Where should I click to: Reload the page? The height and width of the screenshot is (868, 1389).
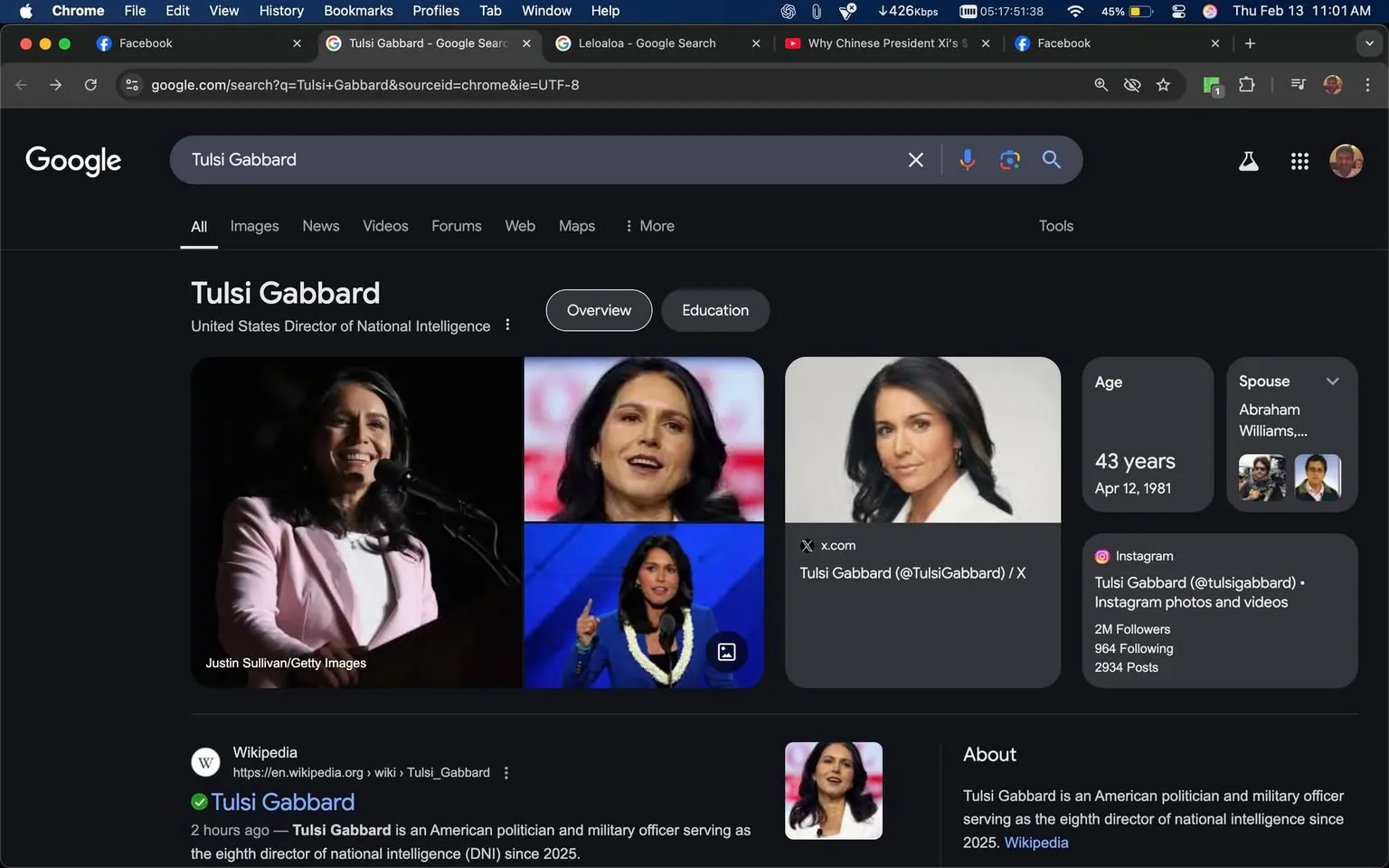[90, 84]
